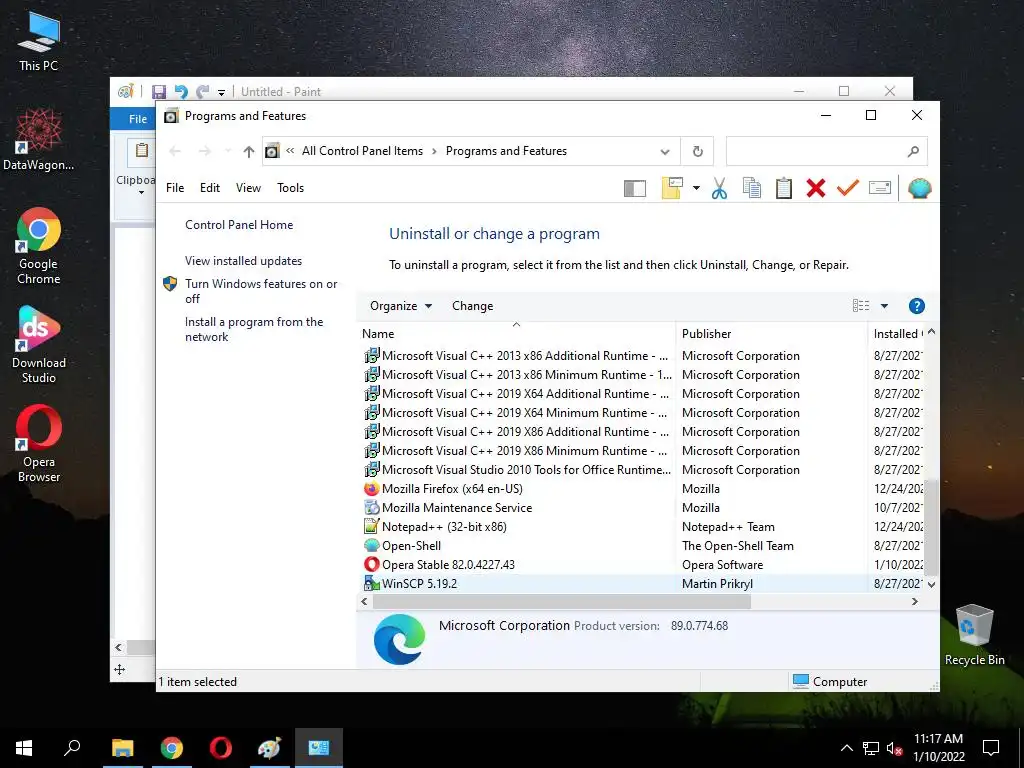Click the taskbar search magnifier

coord(72,748)
